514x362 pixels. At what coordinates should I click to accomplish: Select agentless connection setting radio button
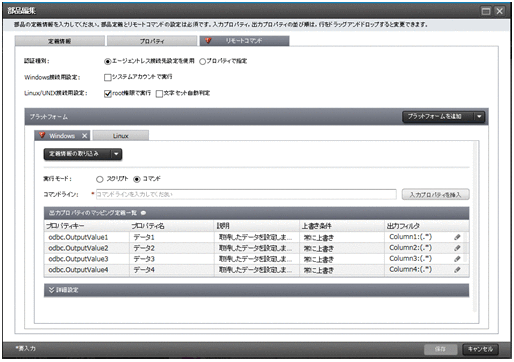tap(107, 62)
